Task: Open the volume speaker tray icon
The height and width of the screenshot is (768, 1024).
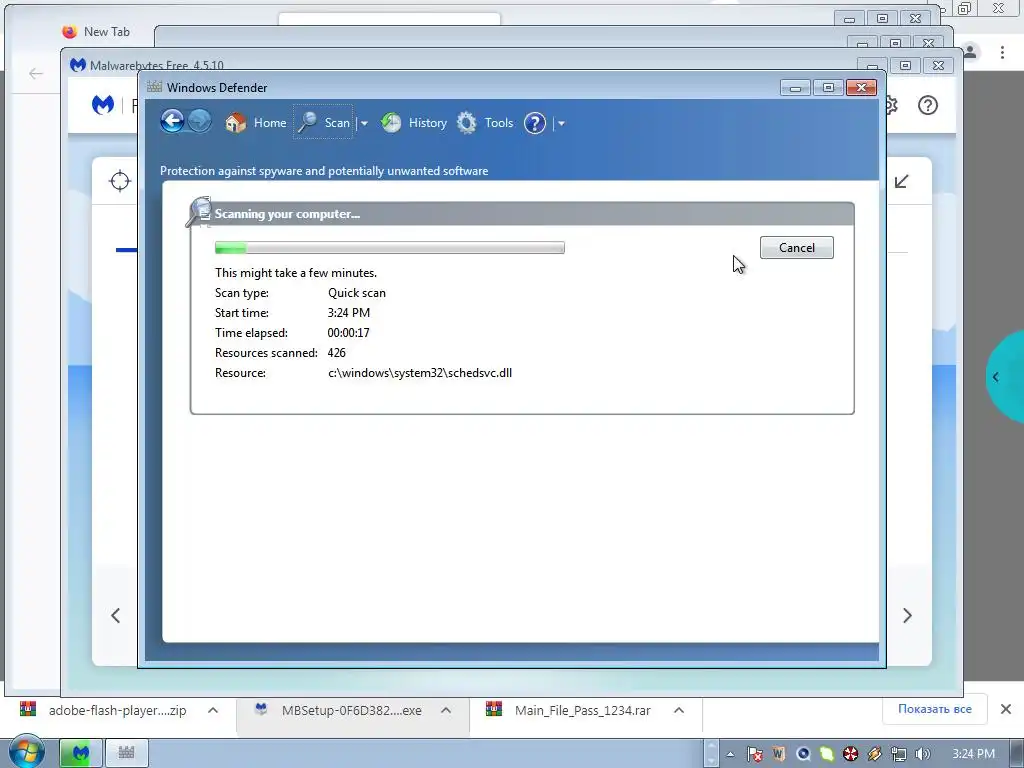Action: click(x=923, y=754)
